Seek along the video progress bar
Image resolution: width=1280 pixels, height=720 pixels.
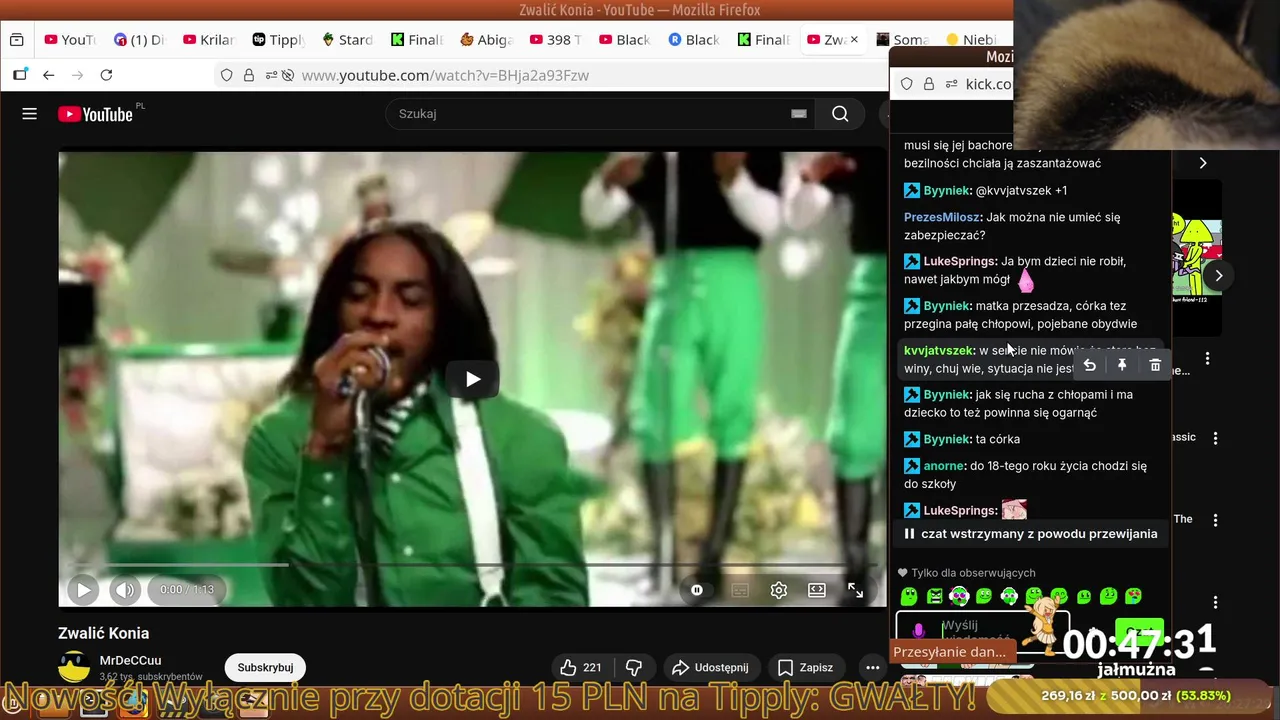pyautogui.click(x=472, y=565)
